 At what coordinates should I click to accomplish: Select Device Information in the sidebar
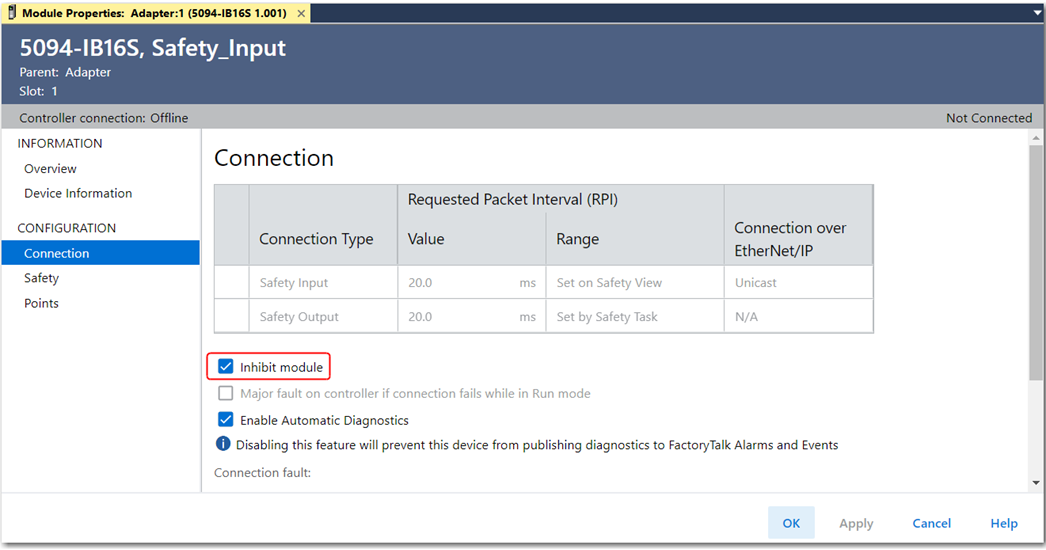click(78, 193)
